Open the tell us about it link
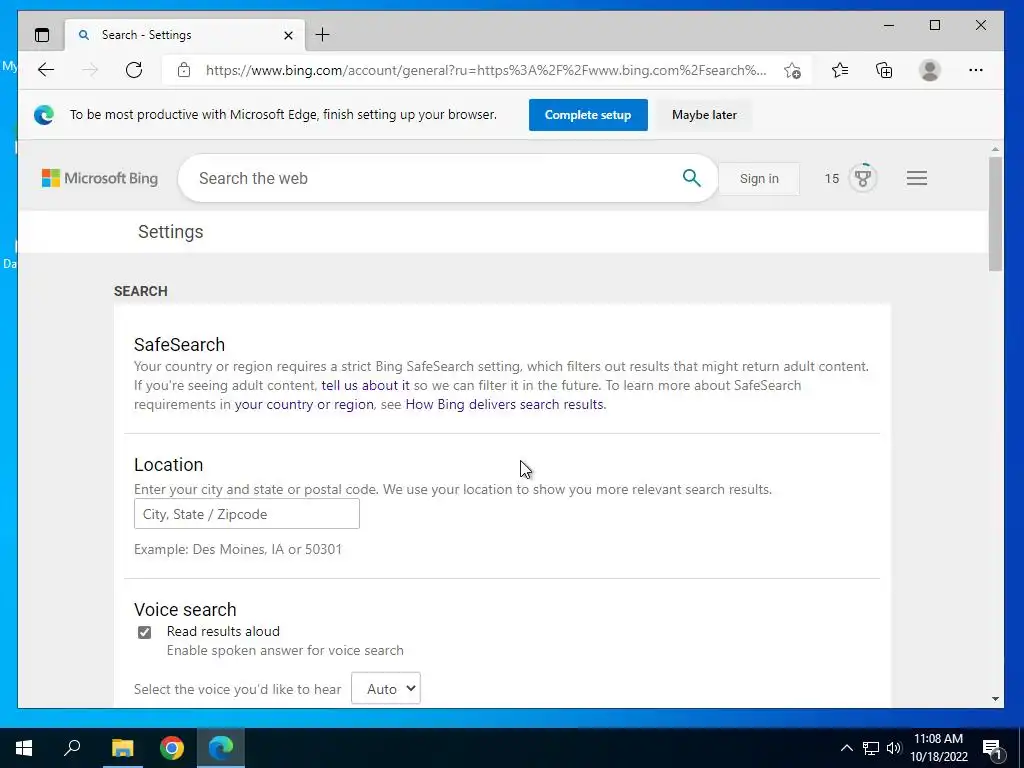The width and height of the screenshot is (1024, 768). 365,385
